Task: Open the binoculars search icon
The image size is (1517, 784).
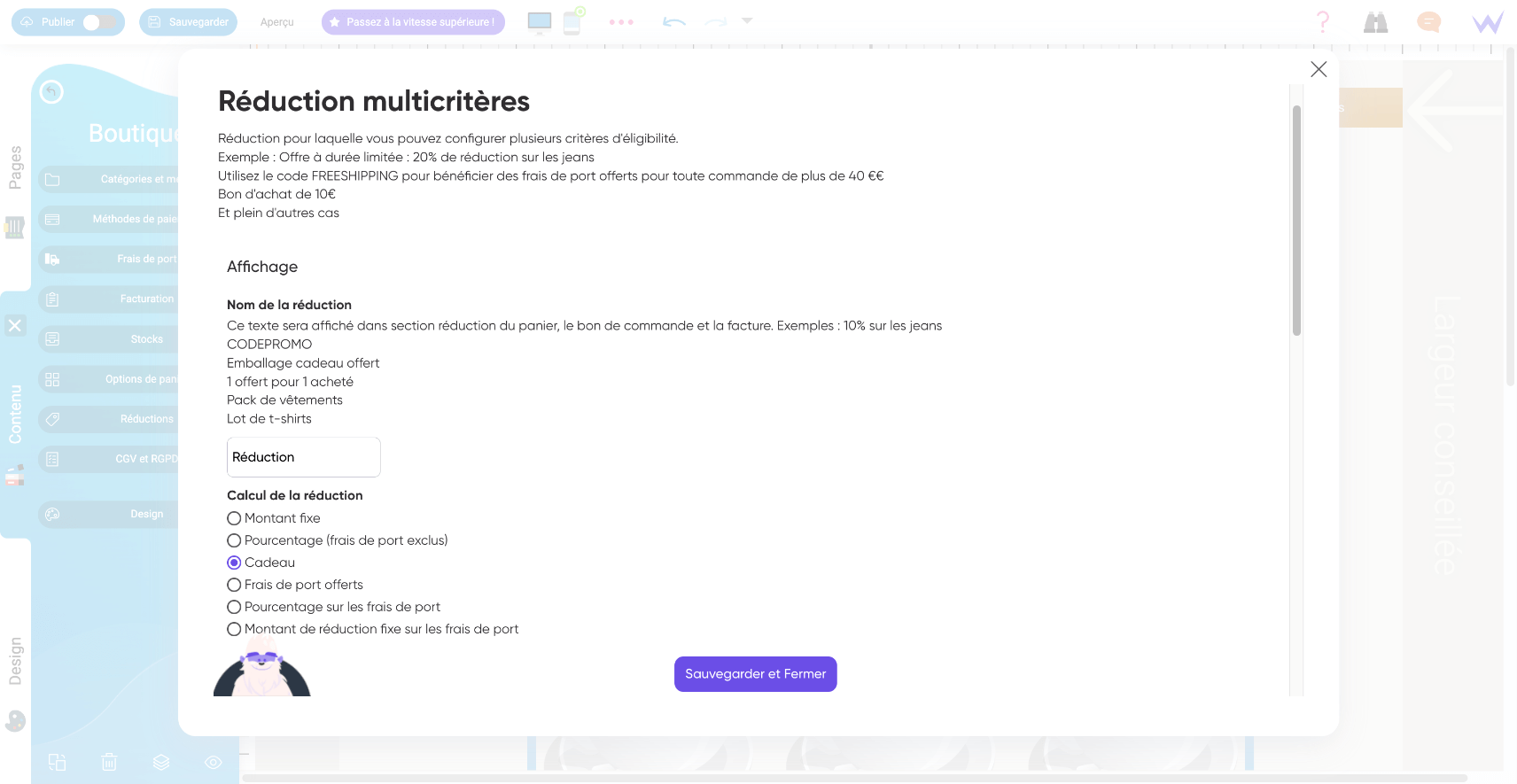Action: point(1375,22)
